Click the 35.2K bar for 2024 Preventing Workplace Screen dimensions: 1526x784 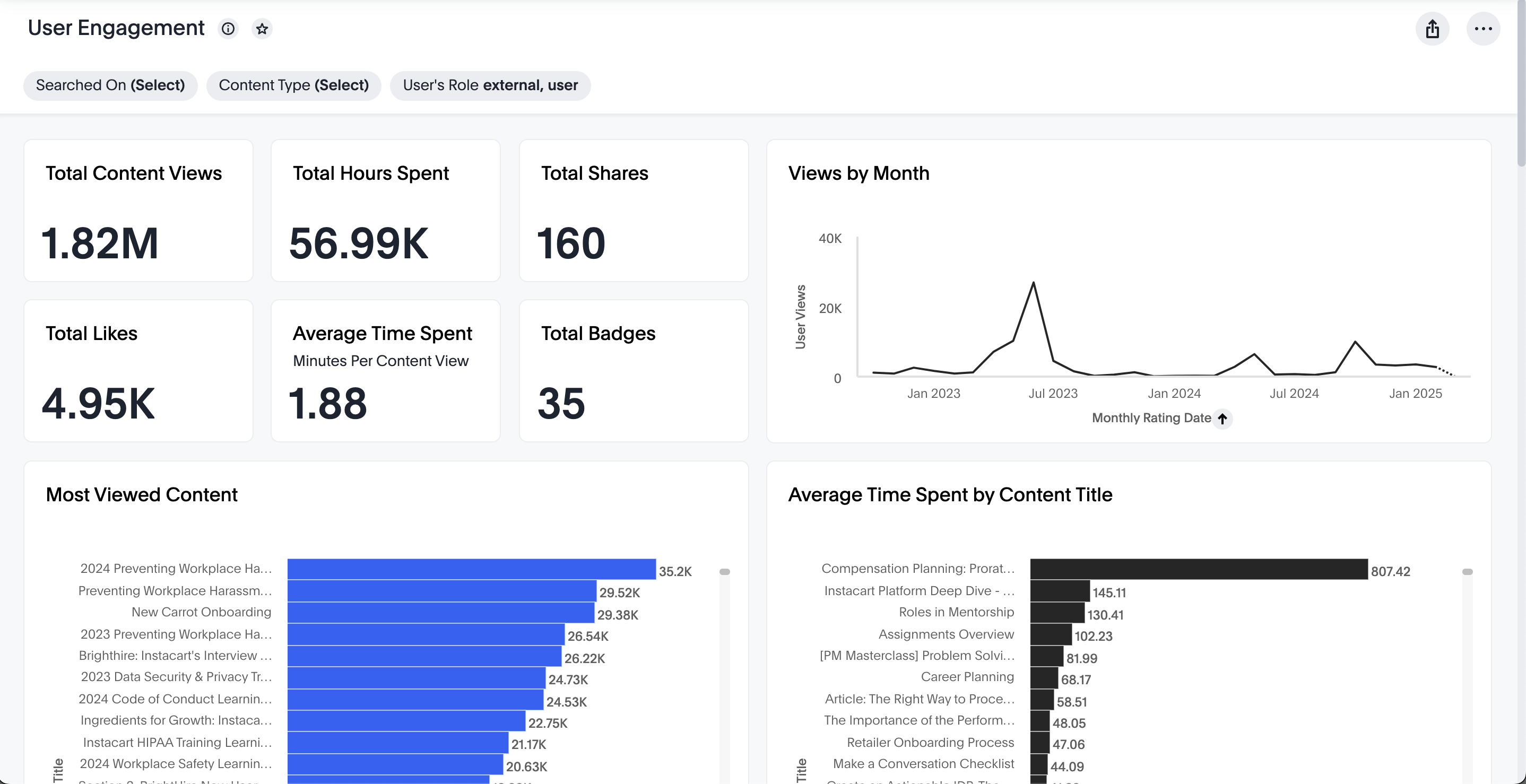tap(472, 569)
